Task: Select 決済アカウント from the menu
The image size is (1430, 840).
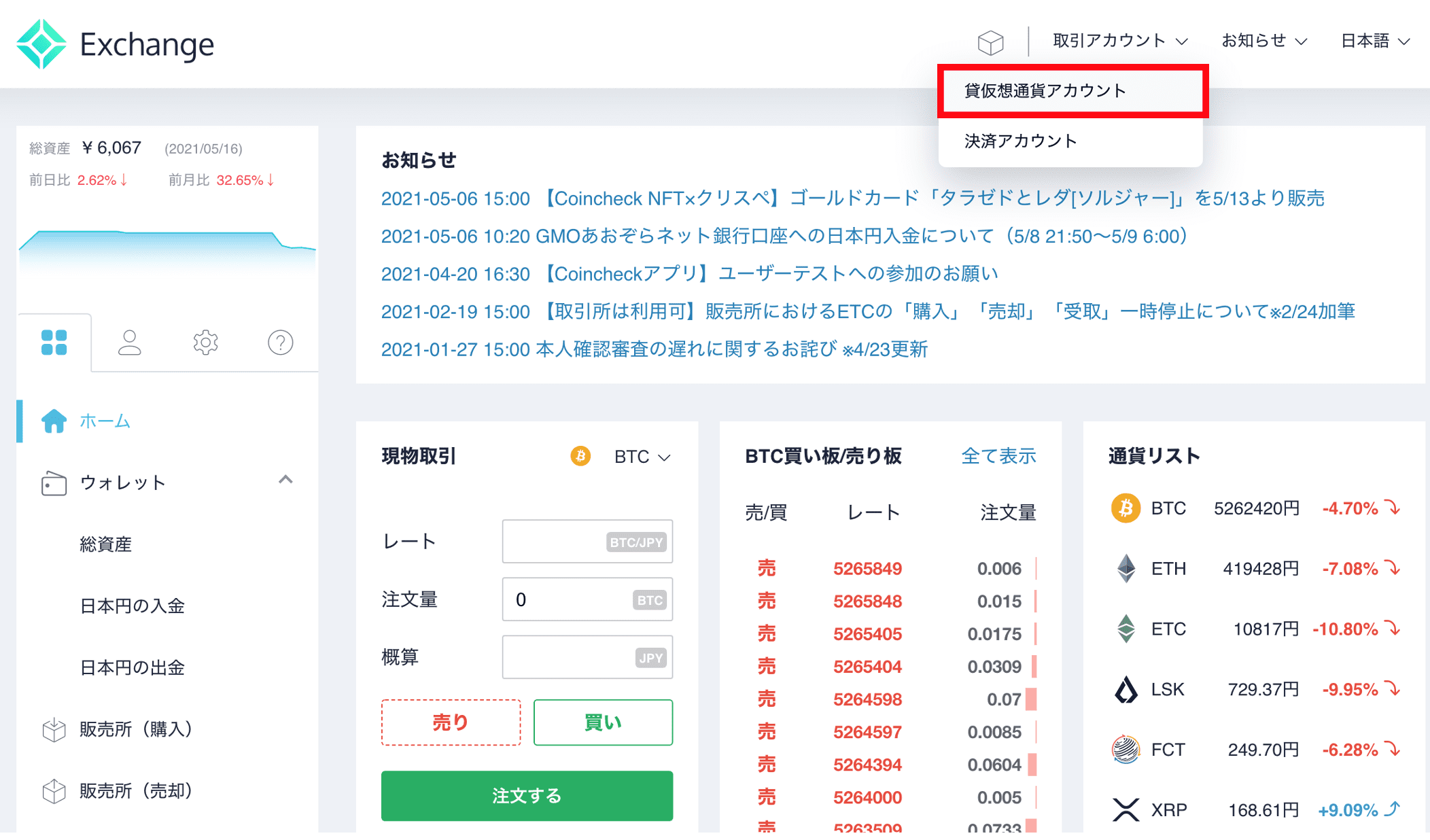Action: tap(1019, 141)
